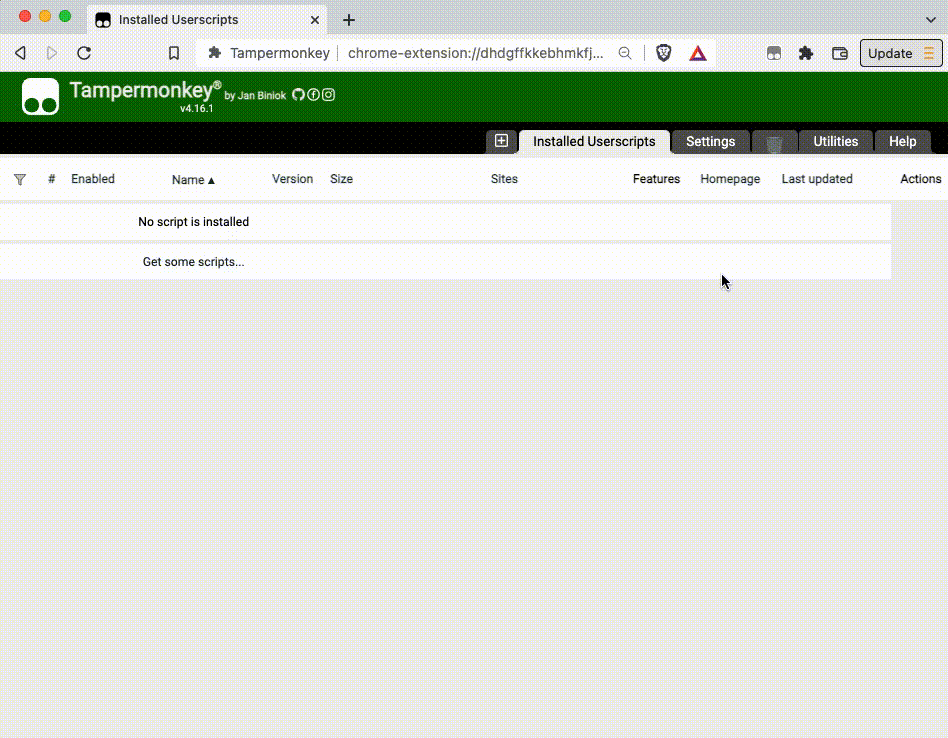This screenshot has height=738, width=948.
Task: Open Tampermonkey GitHub icon link
Action: [x=298, y=94]
